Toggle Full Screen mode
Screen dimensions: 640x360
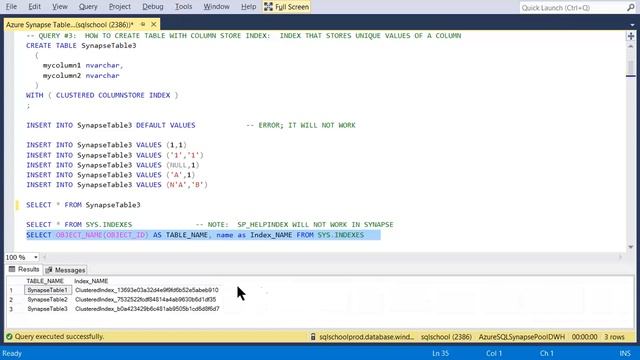click(x=287, y=7)
